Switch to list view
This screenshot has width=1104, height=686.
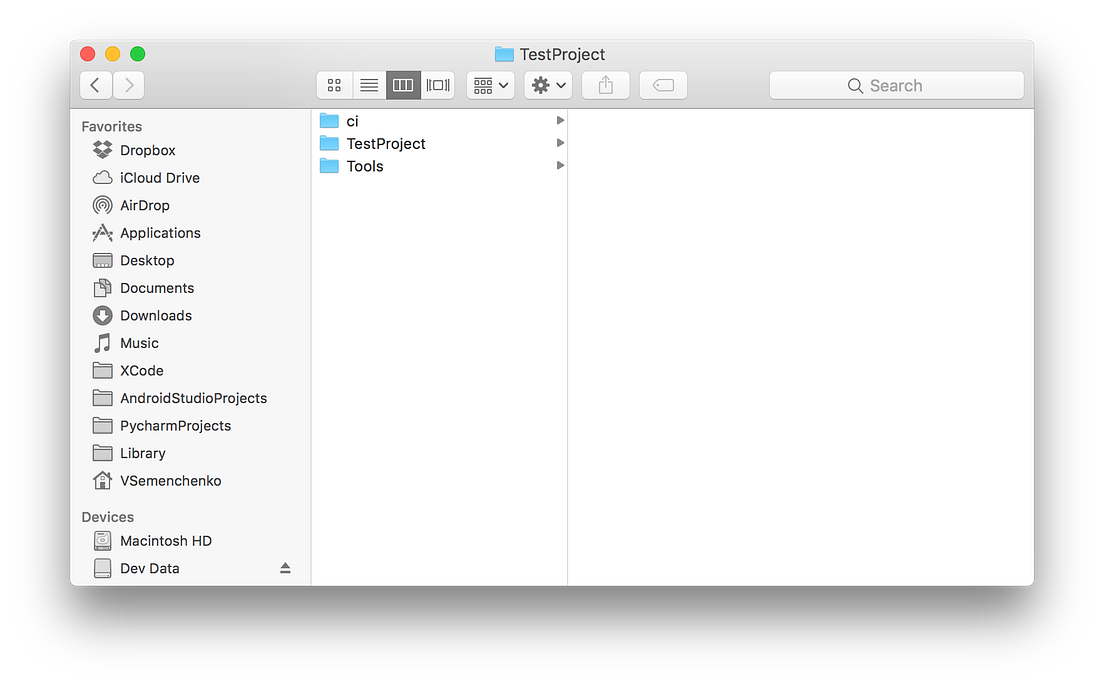pyautogui.click(x=368, y=85)
